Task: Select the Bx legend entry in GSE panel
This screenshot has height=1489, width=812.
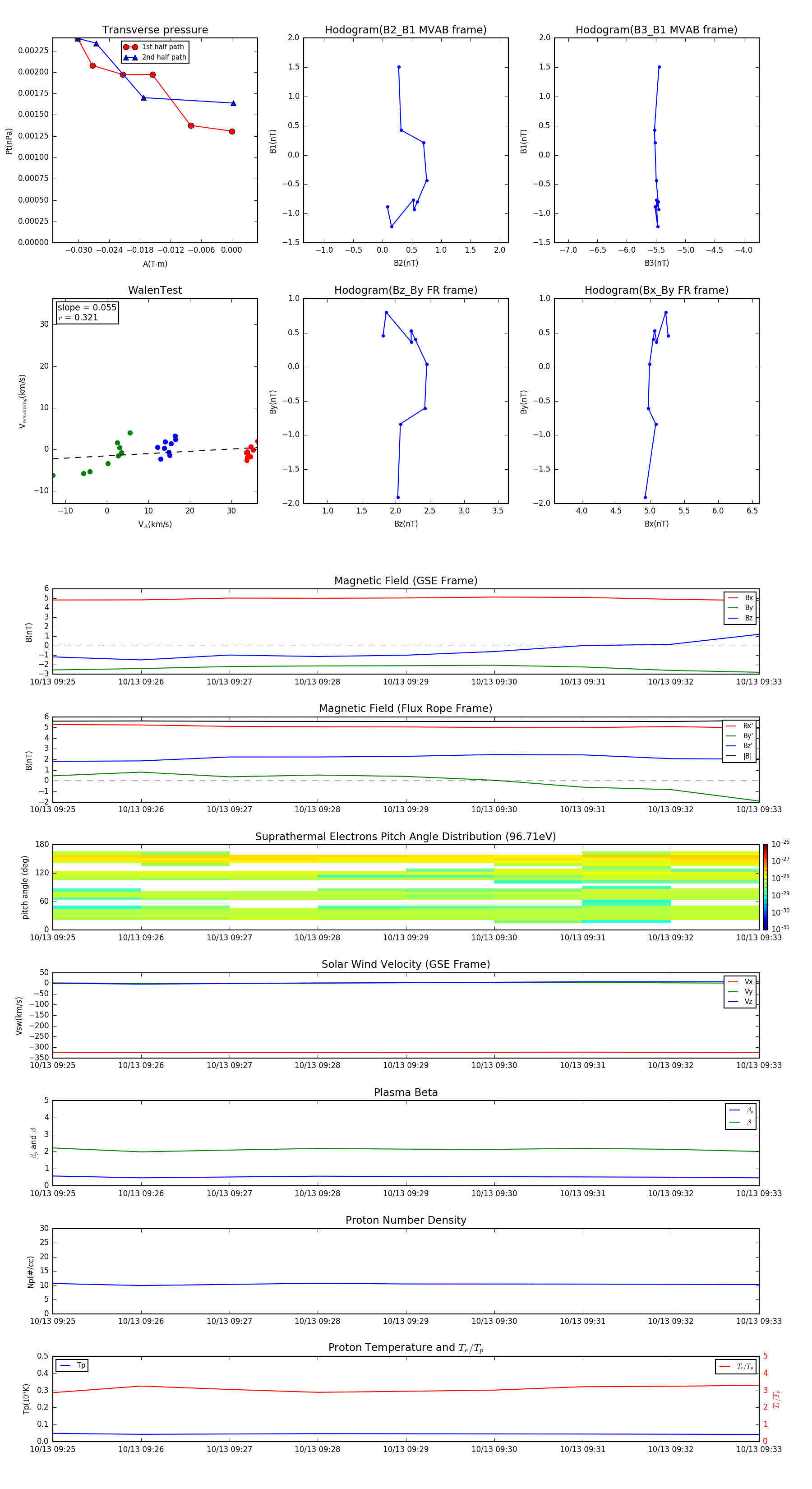Action: pos(740,598)
